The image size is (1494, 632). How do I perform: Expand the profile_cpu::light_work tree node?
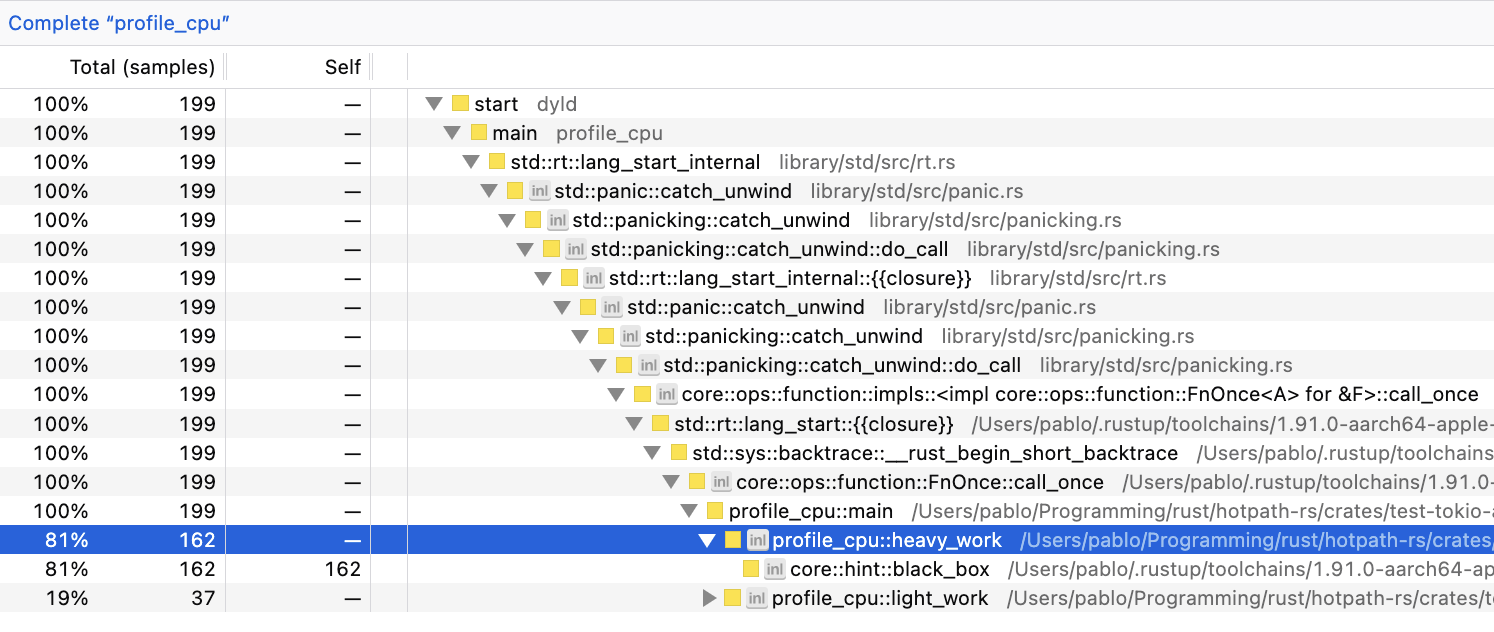click(710, 597)
